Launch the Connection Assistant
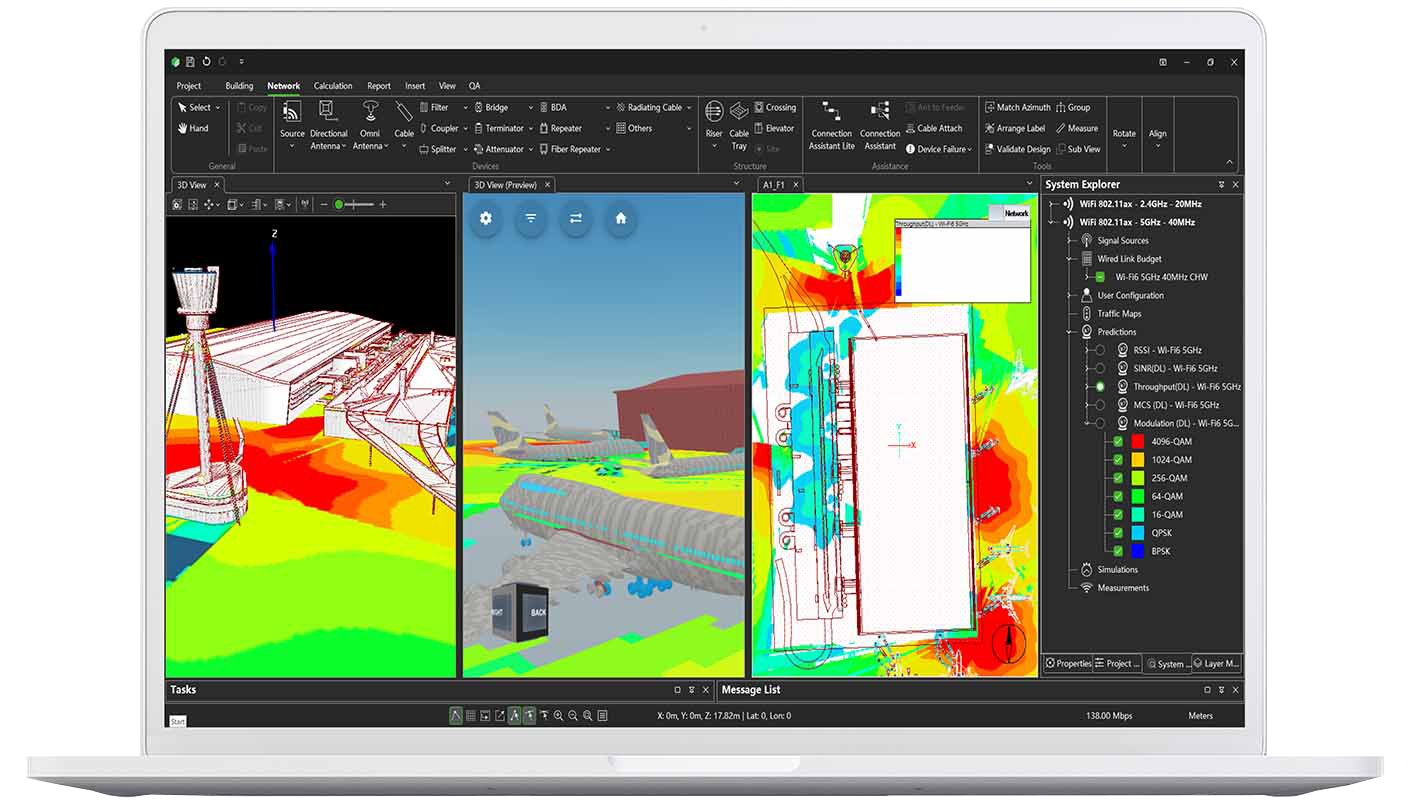 pos(880,124)
